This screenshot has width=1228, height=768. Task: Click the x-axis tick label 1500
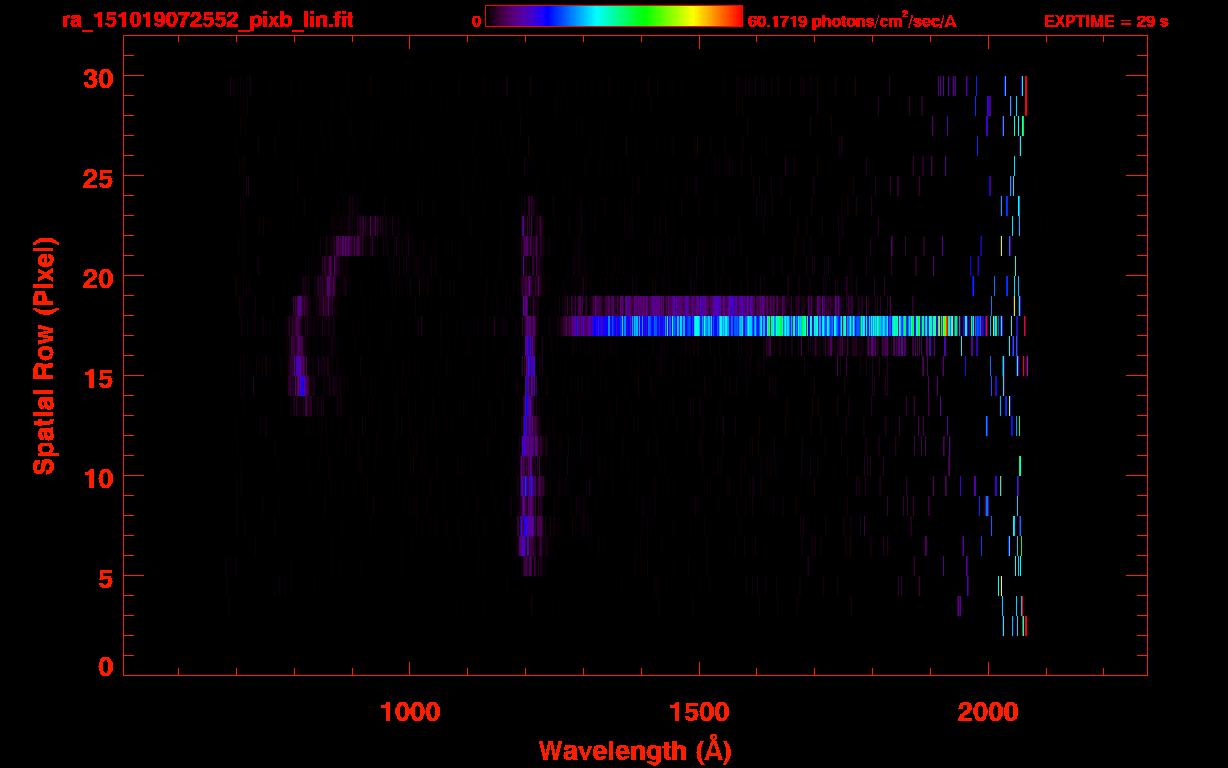coord(699,712)
